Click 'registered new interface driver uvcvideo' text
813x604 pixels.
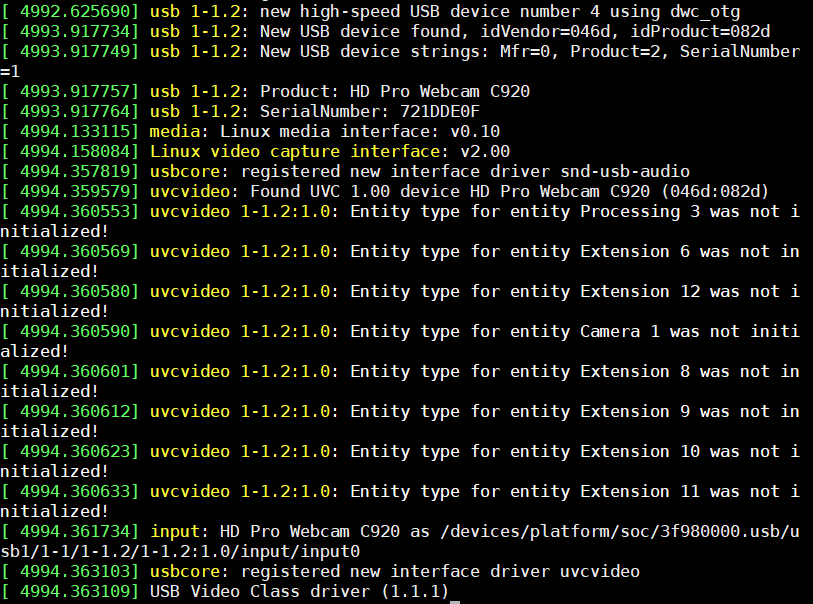tap(440, 571)
